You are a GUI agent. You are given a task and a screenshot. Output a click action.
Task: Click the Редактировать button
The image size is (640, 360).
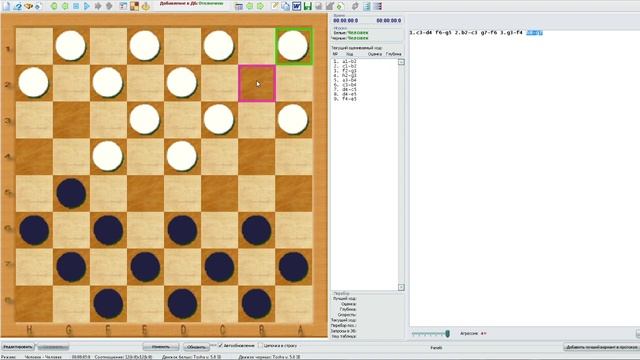tap(18, 347)
